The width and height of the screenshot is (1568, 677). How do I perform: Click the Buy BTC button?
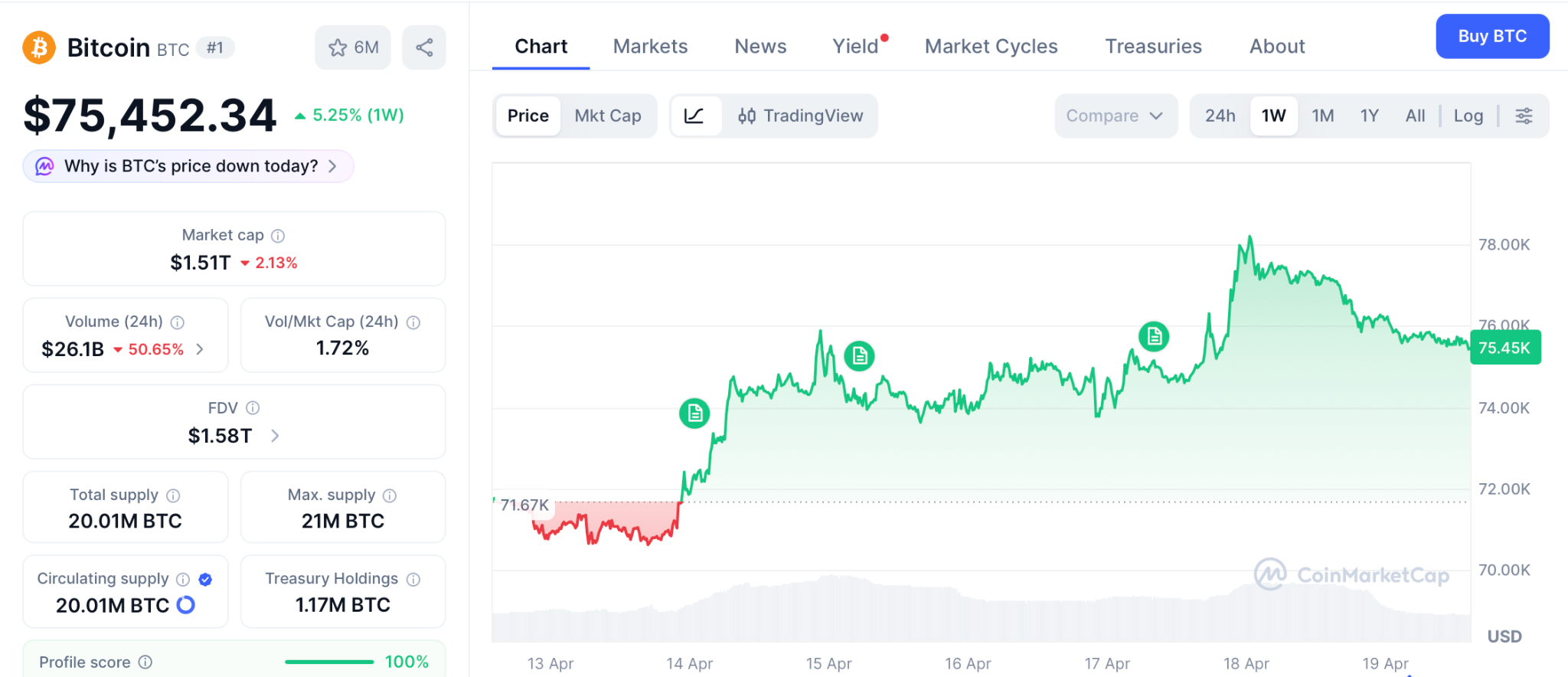(x=1491, y=36)
